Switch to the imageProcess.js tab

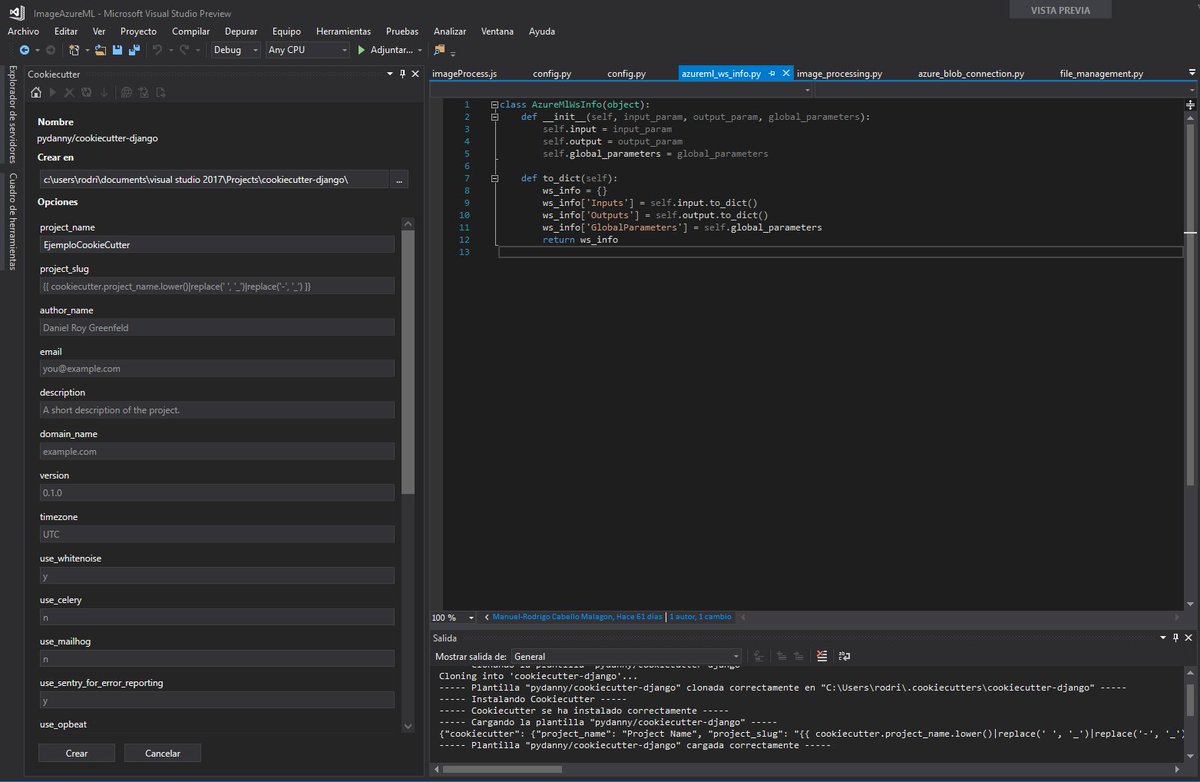465,73
